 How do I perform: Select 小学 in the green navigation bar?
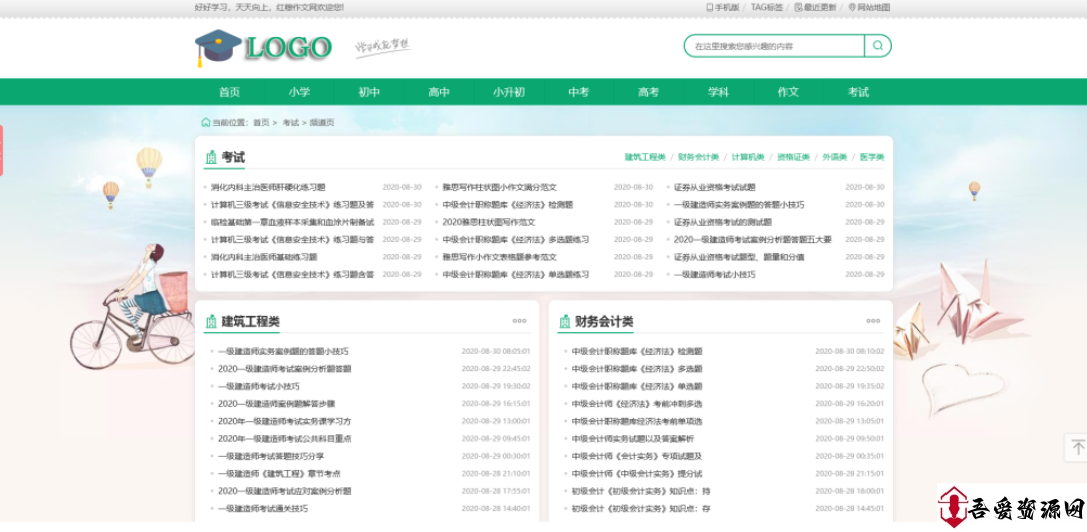point(299,92)
